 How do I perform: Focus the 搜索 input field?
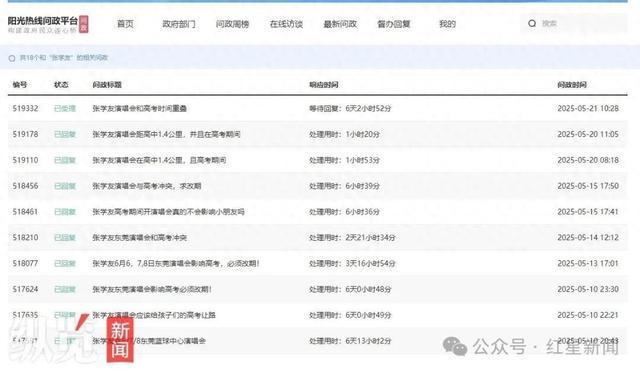point(582,24)
